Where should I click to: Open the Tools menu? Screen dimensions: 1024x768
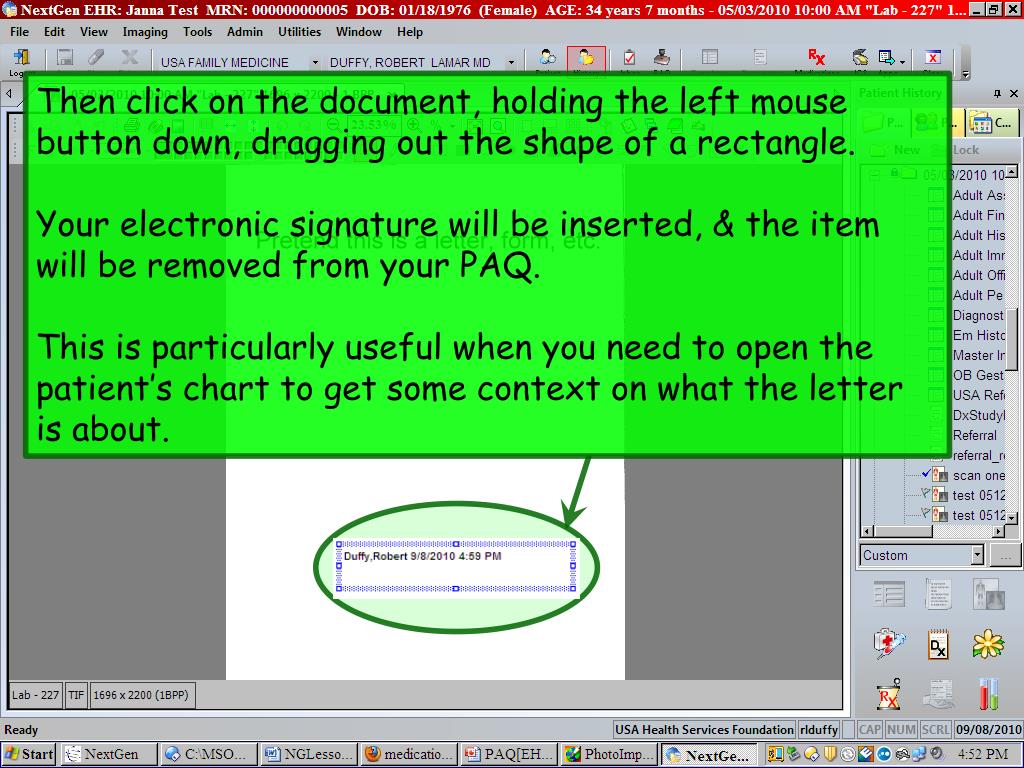point(197,31)
